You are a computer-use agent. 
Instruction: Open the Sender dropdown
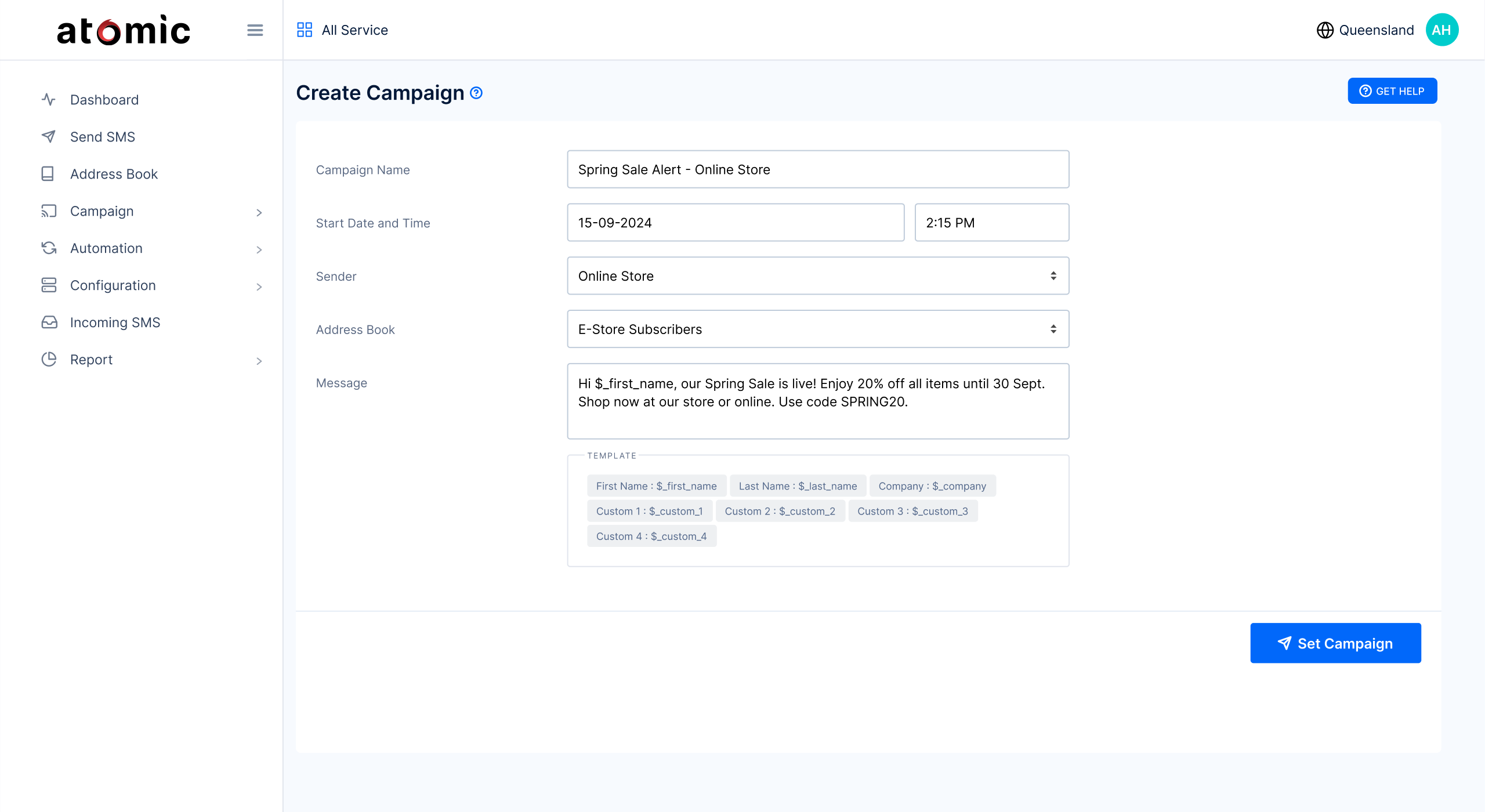817,276
